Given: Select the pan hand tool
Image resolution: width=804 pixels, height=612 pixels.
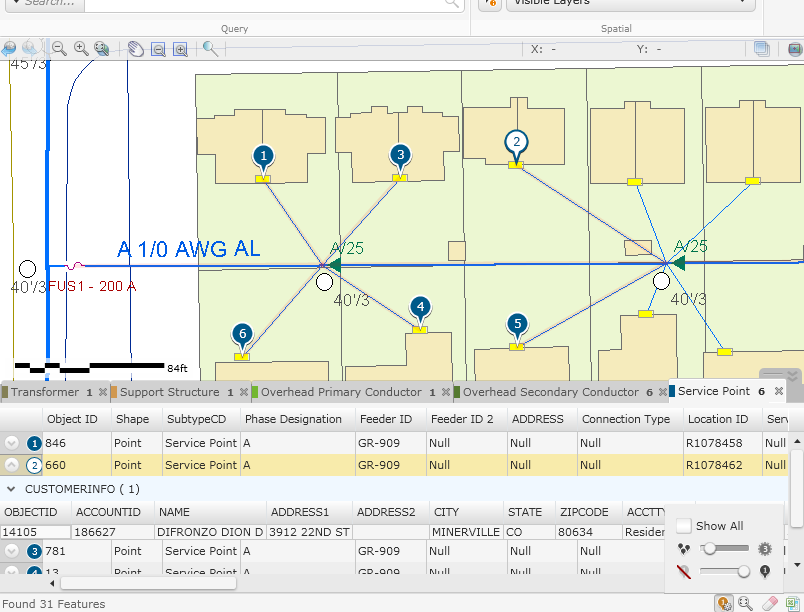Looking at the screenshot, I should pyautogui.click(x=135, y=48).
